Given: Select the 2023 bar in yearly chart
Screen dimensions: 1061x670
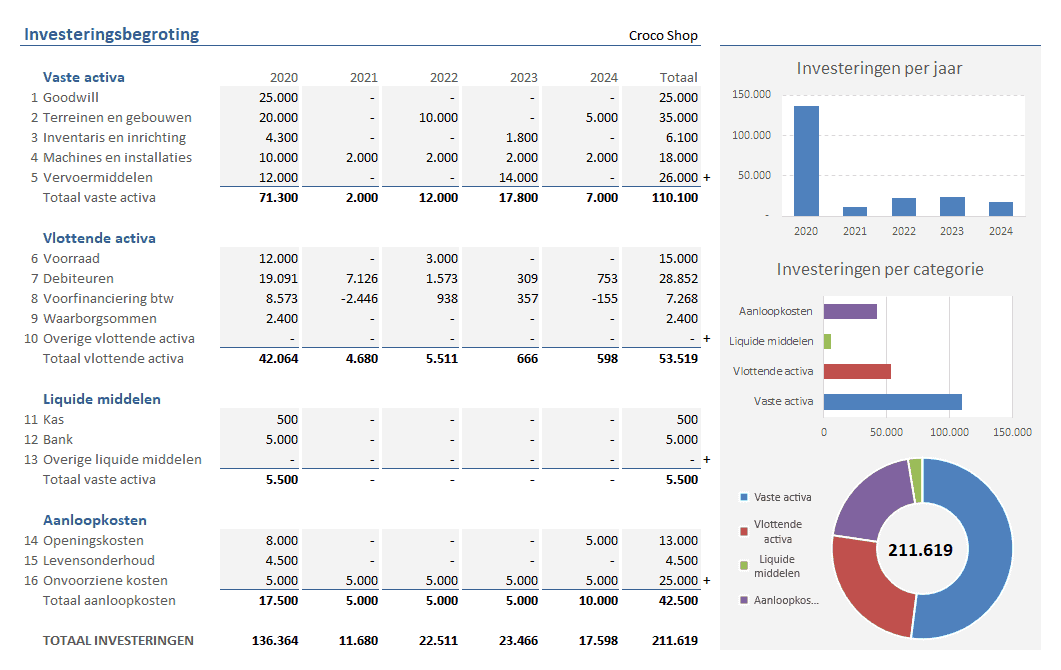Looking at the screenshot, I should [x=952, y=206].
